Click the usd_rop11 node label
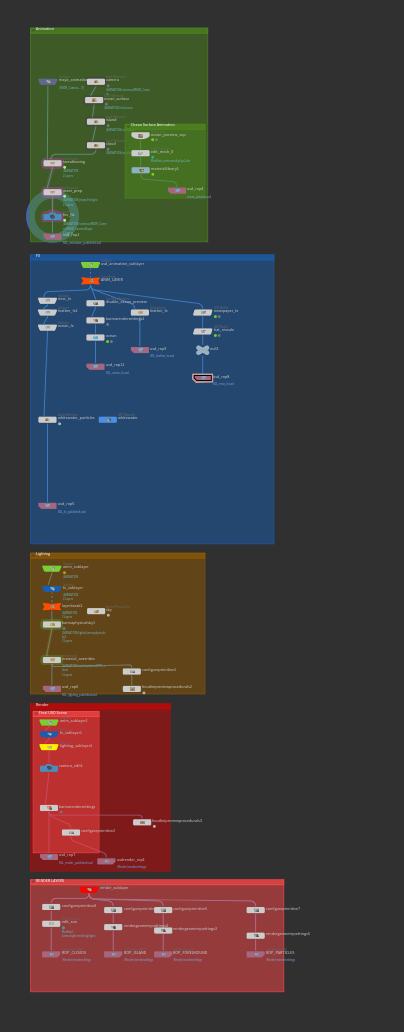 [x=115, y=364]
